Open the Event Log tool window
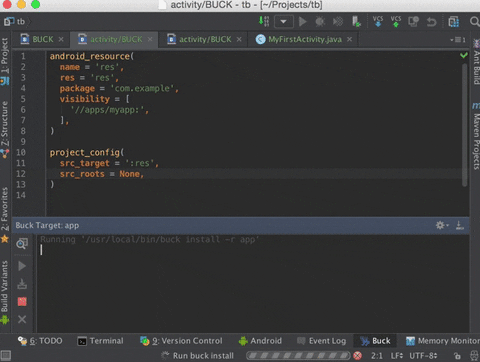480x362 pixels. pos(321,341)
